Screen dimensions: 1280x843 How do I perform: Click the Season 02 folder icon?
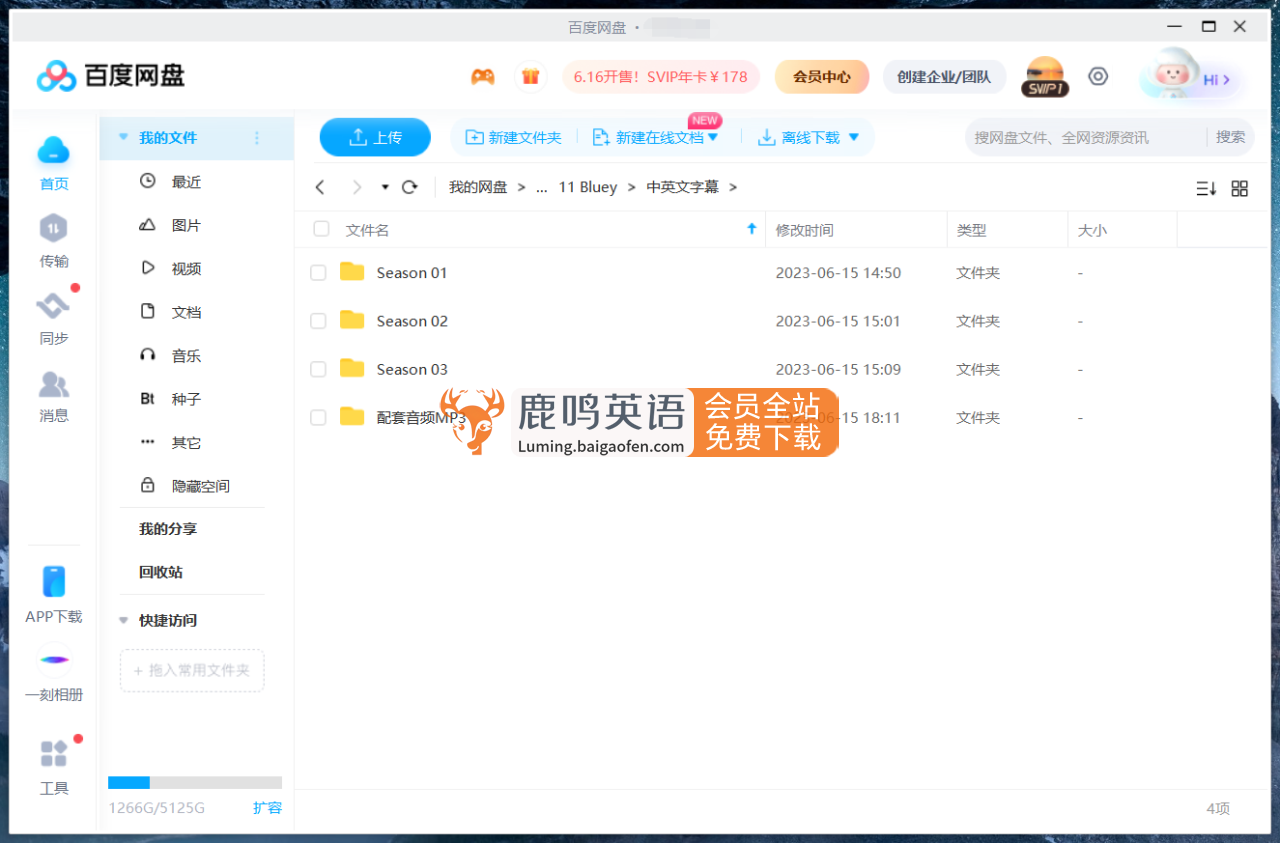coord(352,320)
